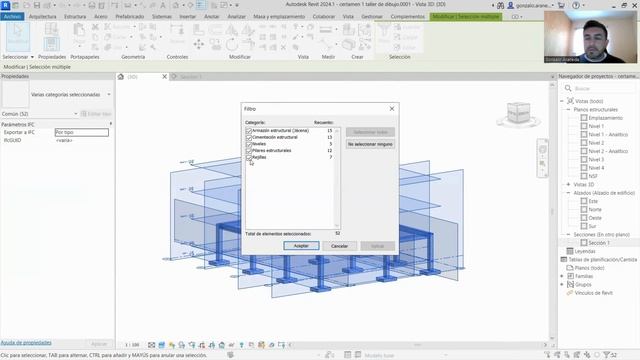Image resolution: width=640 pixels, height=360 pixels.
Task: Select Sección 1 in Project Browser
Action: click(599, 243)
